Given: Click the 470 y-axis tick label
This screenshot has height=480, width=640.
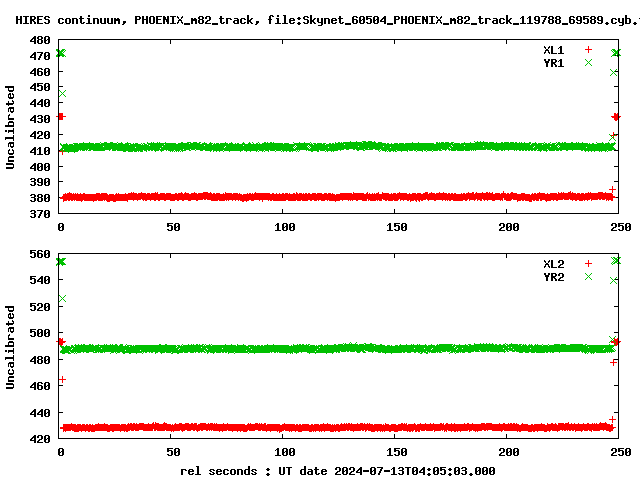Looking at the screenshot, I should click(x=40, y=56).
